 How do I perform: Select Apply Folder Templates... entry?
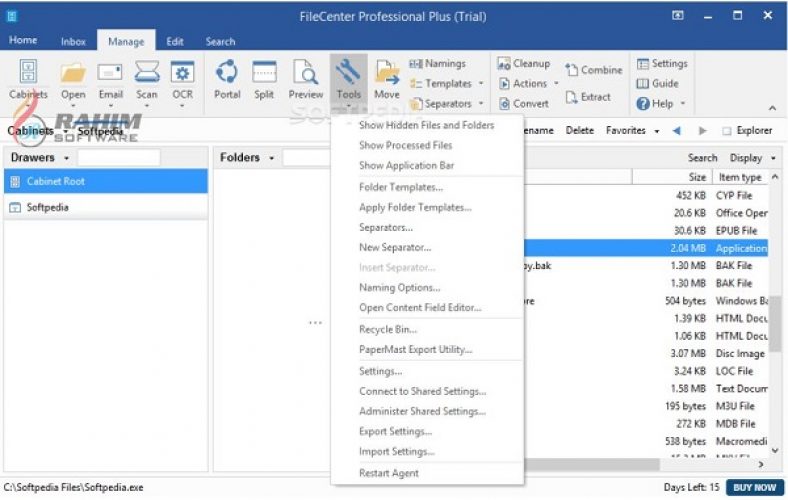[427, 208]
